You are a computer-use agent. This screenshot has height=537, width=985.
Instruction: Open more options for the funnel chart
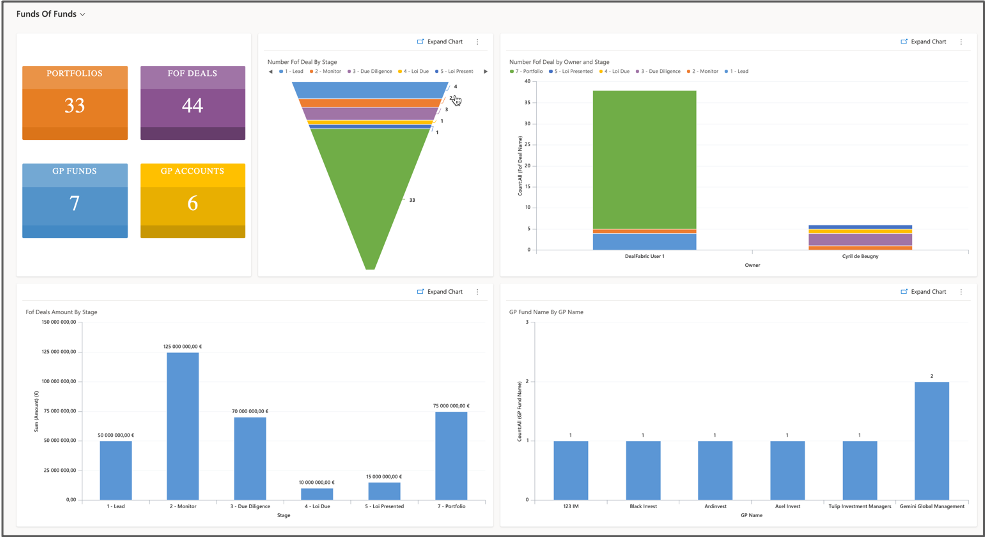click(x=477, y=41)
